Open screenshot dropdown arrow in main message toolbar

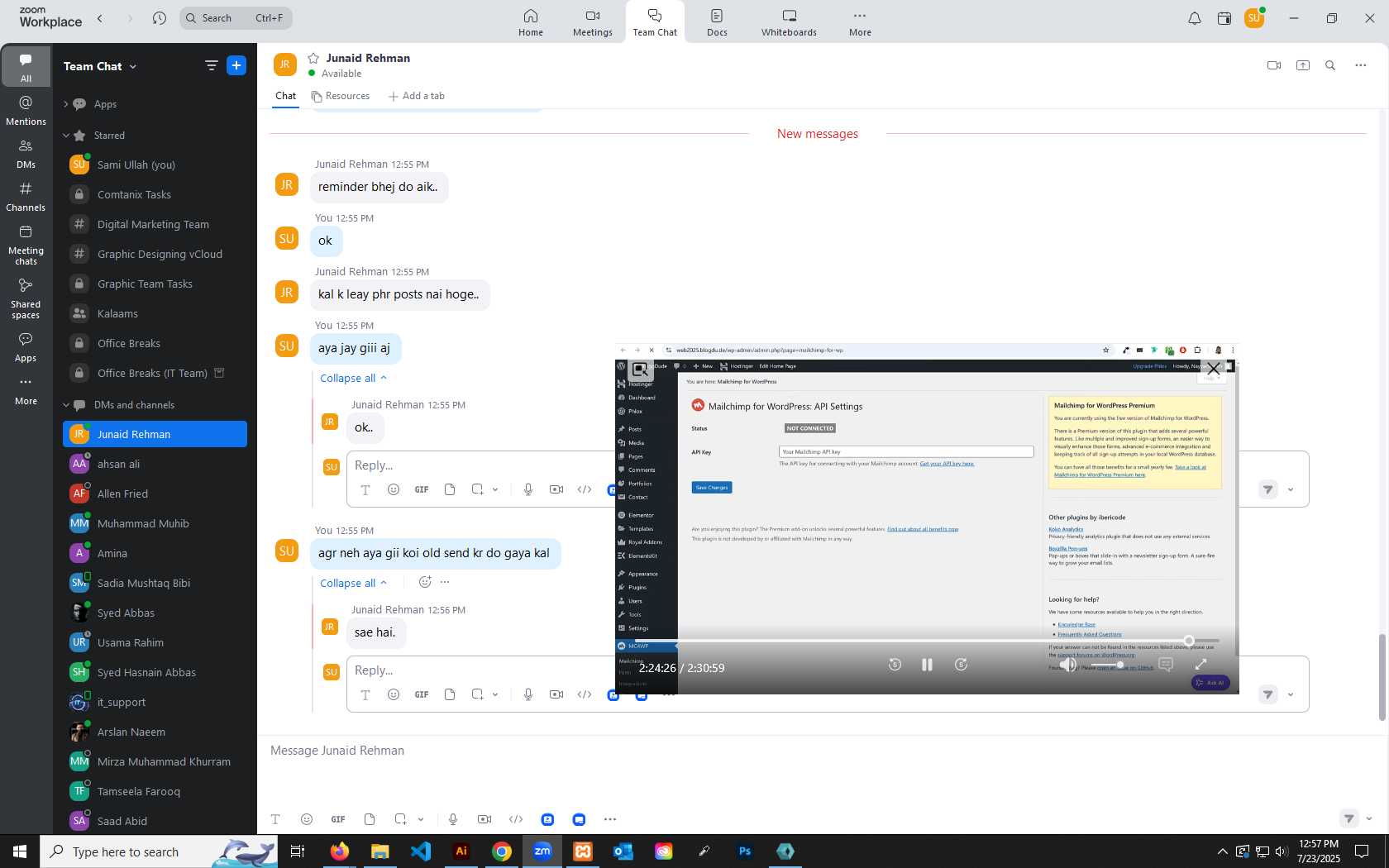(x=421, y=819)
